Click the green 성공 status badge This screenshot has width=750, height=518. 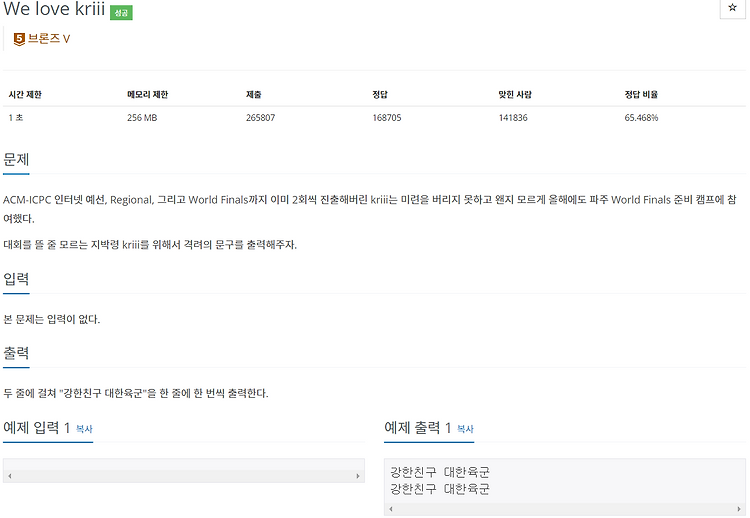[121, 12]
